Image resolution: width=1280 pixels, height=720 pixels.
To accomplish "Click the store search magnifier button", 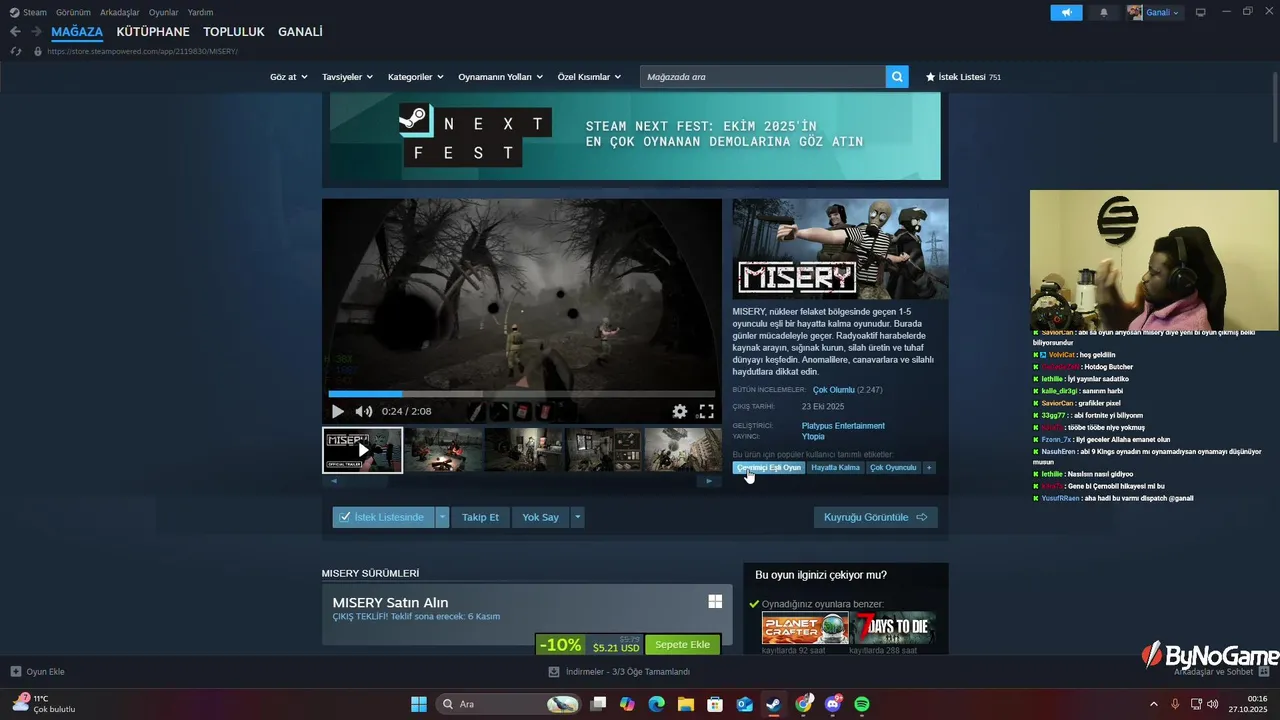I will tap(897, 77).
